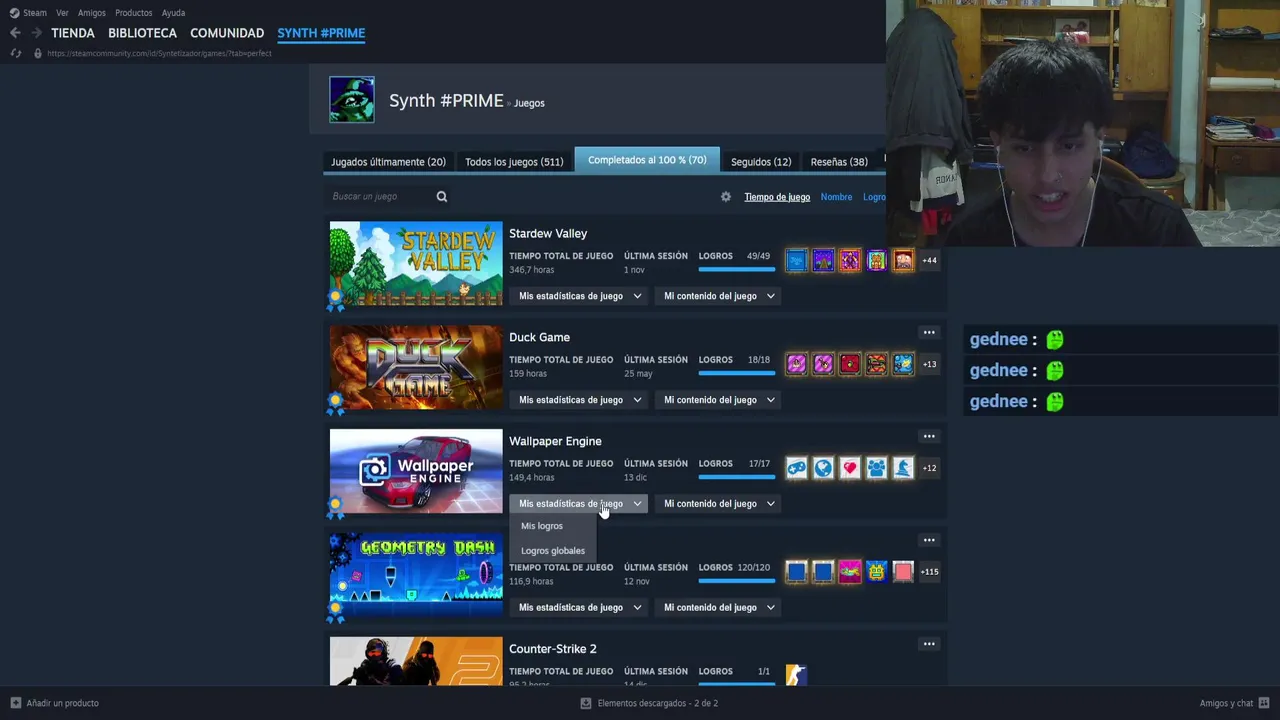The height and width of the screenshot is (720, 1280).
Task: Open Geometry Dash three-dot options menu
Action: point(929,541)
